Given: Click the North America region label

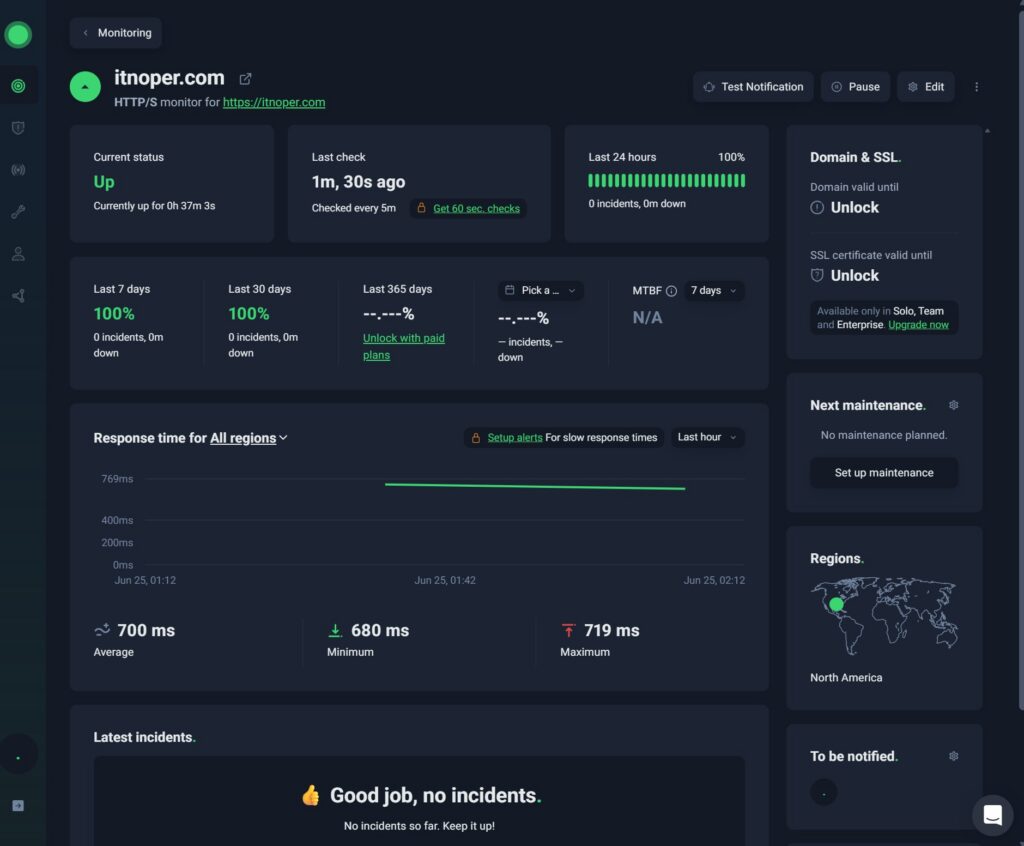Looking at the screenshot, I should coord(846,677).
